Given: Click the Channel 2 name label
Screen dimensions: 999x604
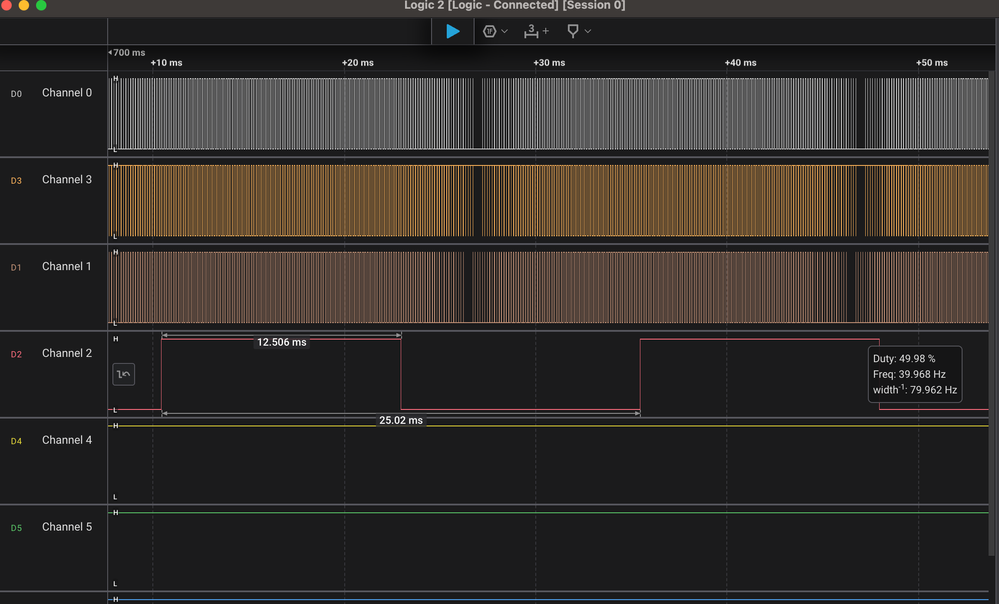Looking at the screenshot, I should [x=67, y=353].
